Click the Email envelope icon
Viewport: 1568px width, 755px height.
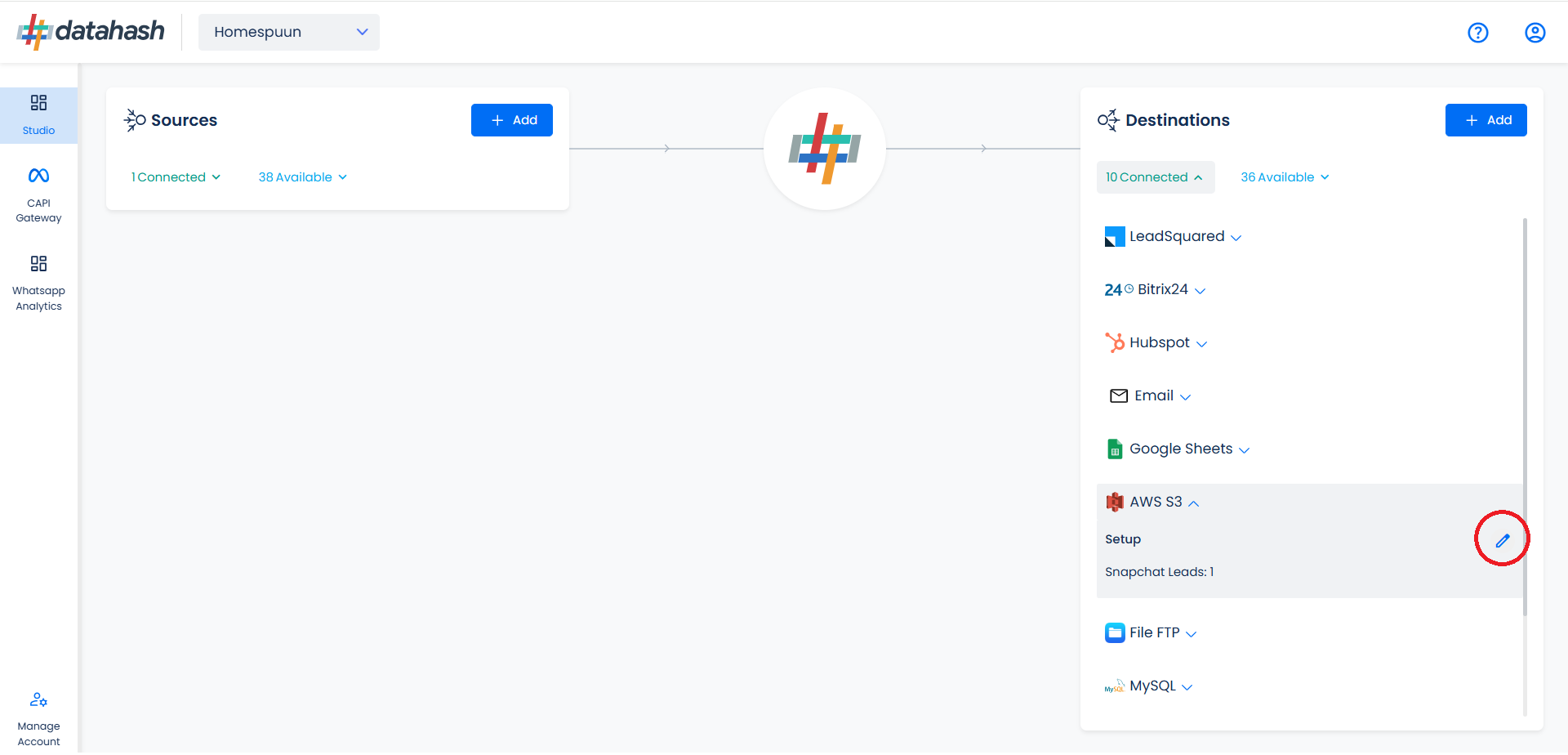tap(1119, 396)
